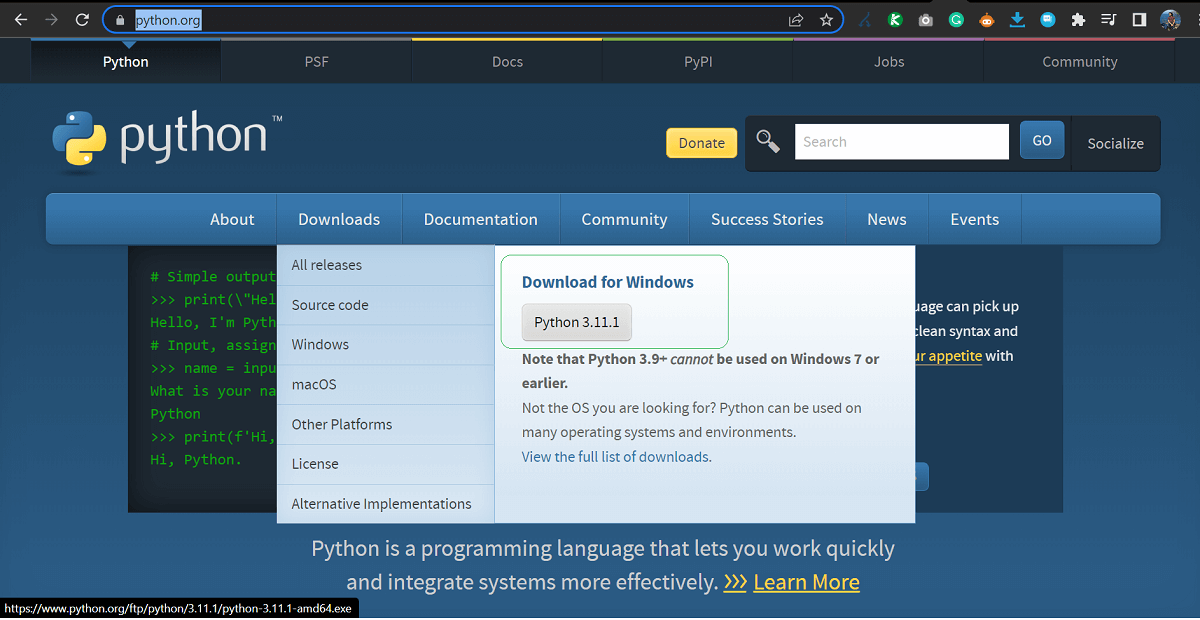Switch to the PSF tab
Image resolution: width=1200 pixels, height=620 pixels.
tap(317, 62)
